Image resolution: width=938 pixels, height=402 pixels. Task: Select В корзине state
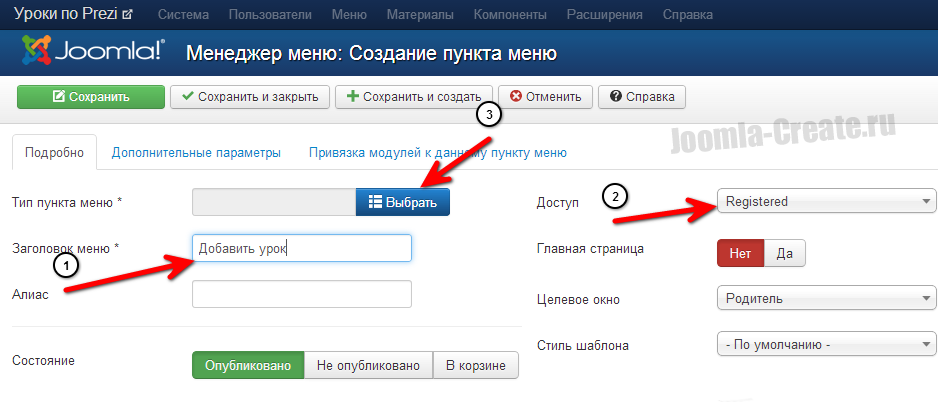(476, 365)
